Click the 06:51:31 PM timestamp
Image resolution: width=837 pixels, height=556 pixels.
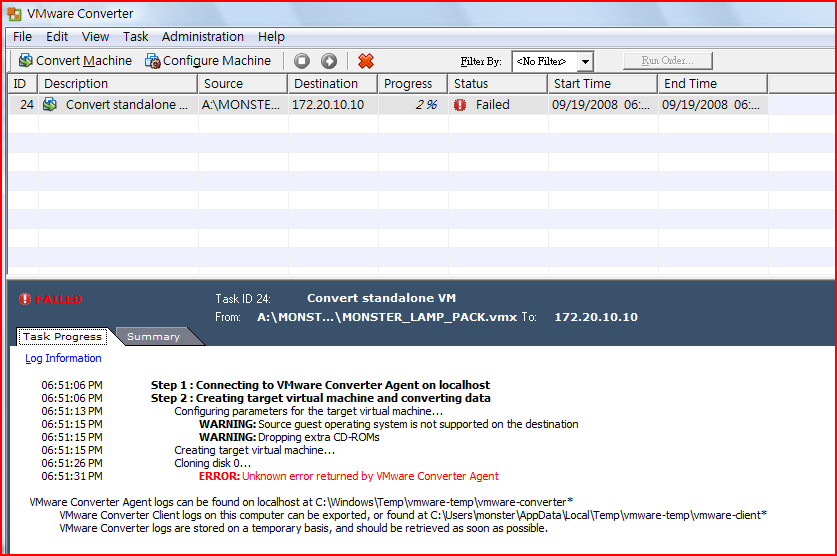click(x=72, y=476)
